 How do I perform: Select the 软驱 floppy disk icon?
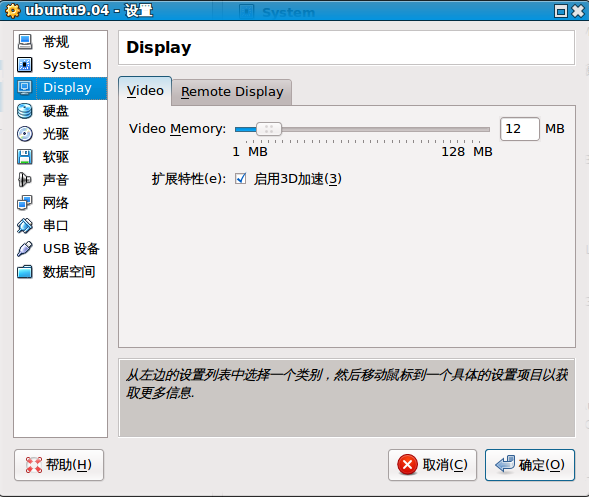point(25,157)
